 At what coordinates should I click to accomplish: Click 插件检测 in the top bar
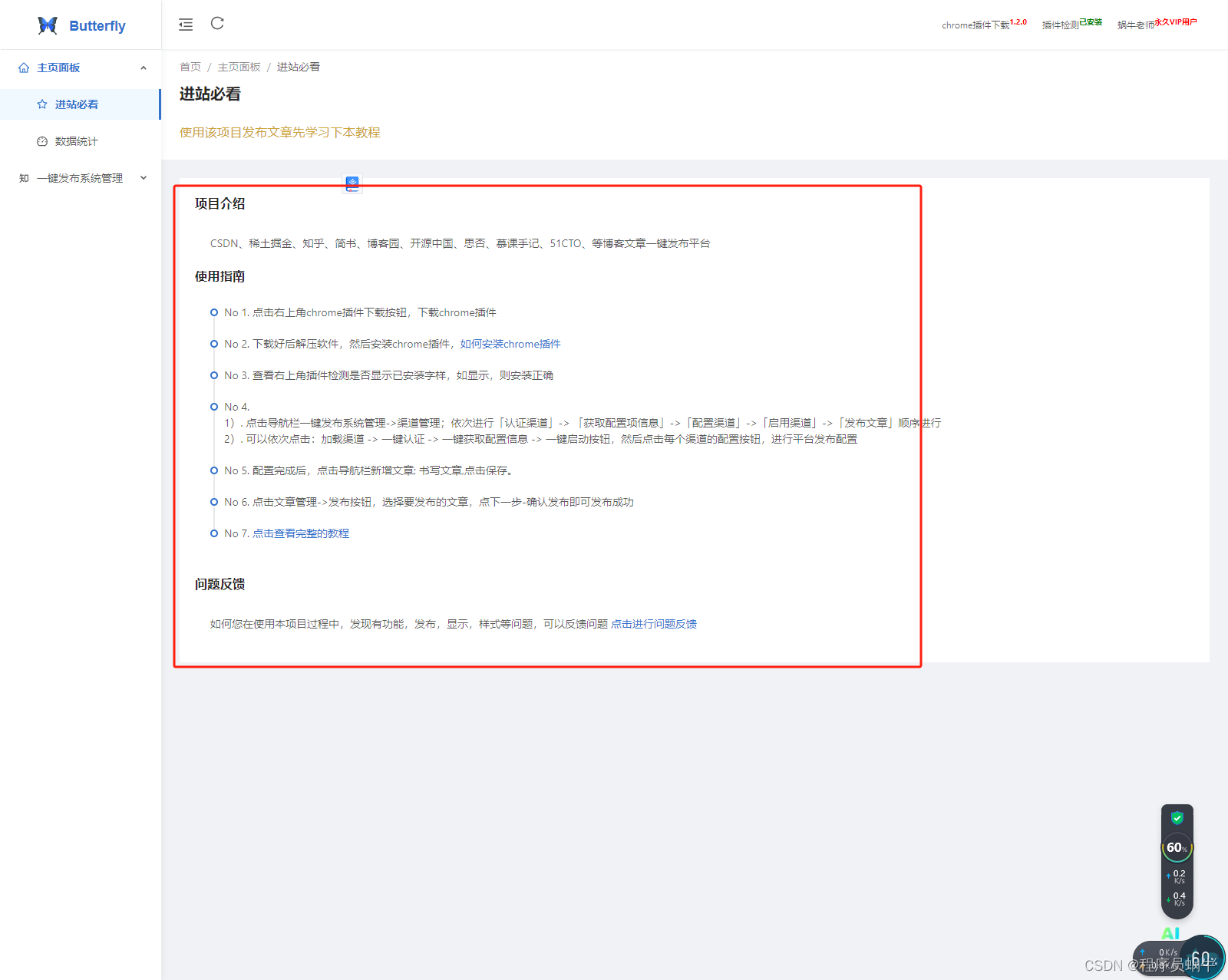pos(1060,25)
